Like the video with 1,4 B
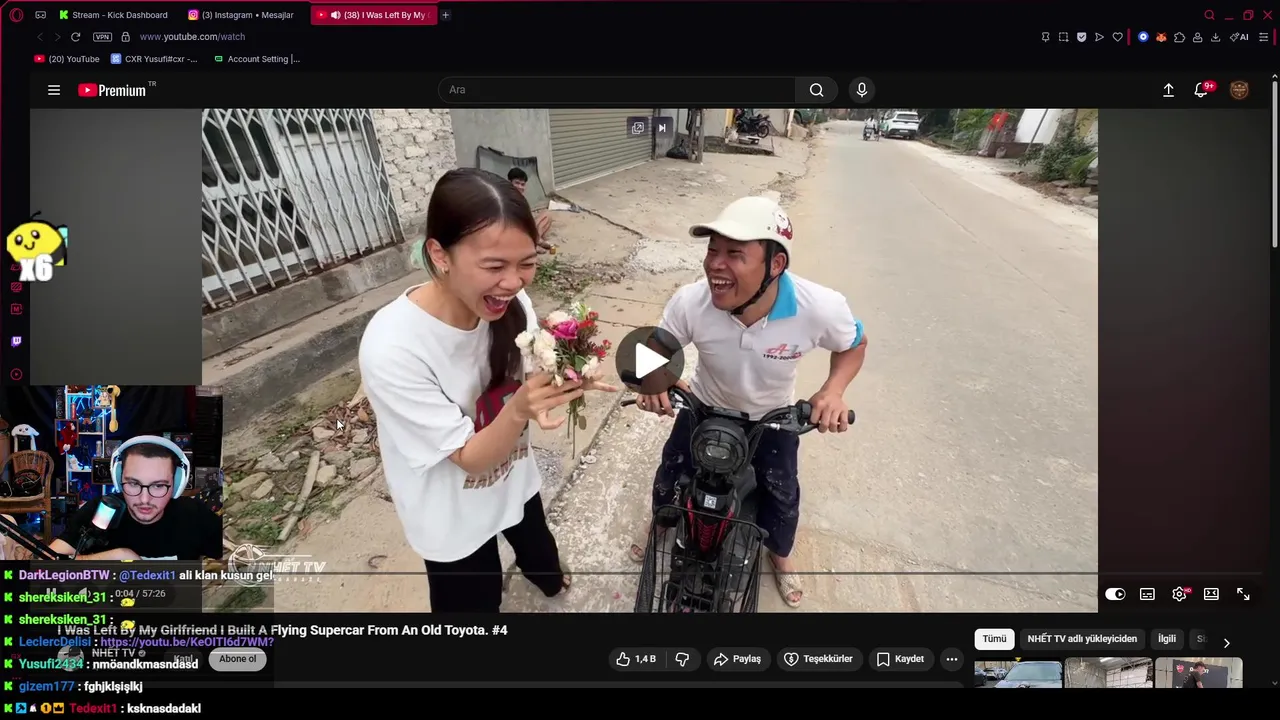The image size is (1280, 720). (x=635, y=659)
